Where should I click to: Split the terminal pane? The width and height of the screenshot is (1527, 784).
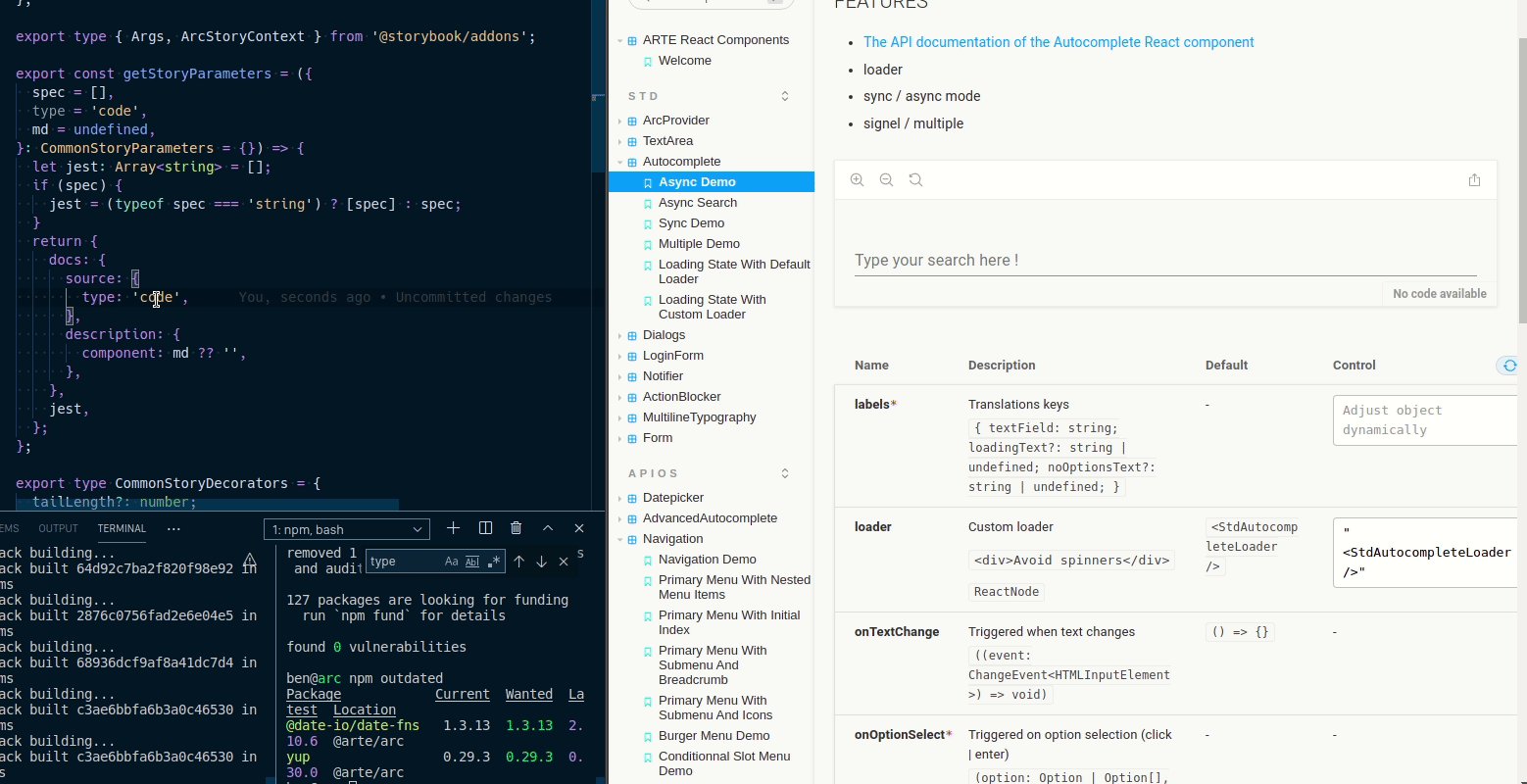click(x=485, y=528)
